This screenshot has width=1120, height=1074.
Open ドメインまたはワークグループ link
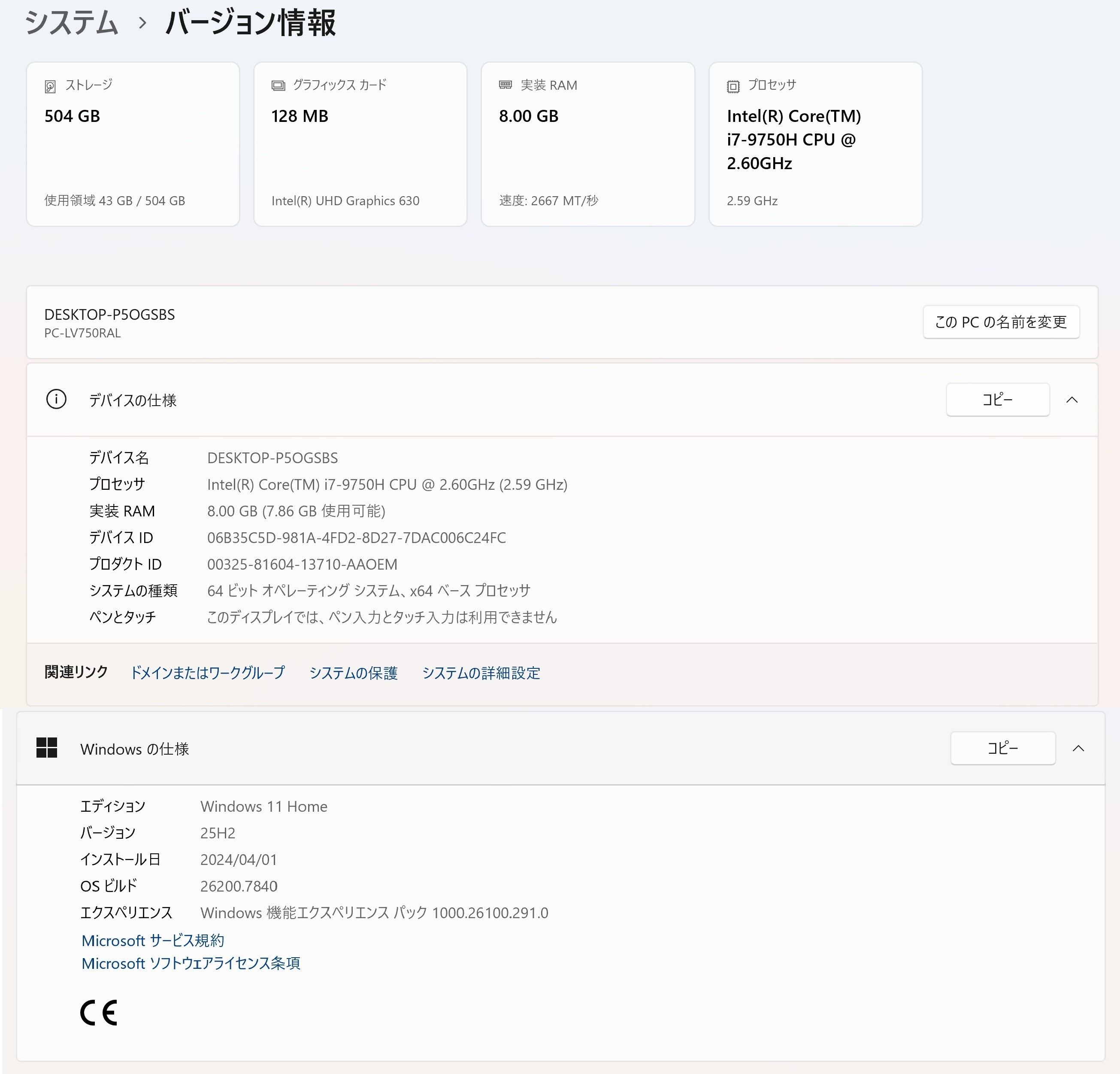(207, 673)
